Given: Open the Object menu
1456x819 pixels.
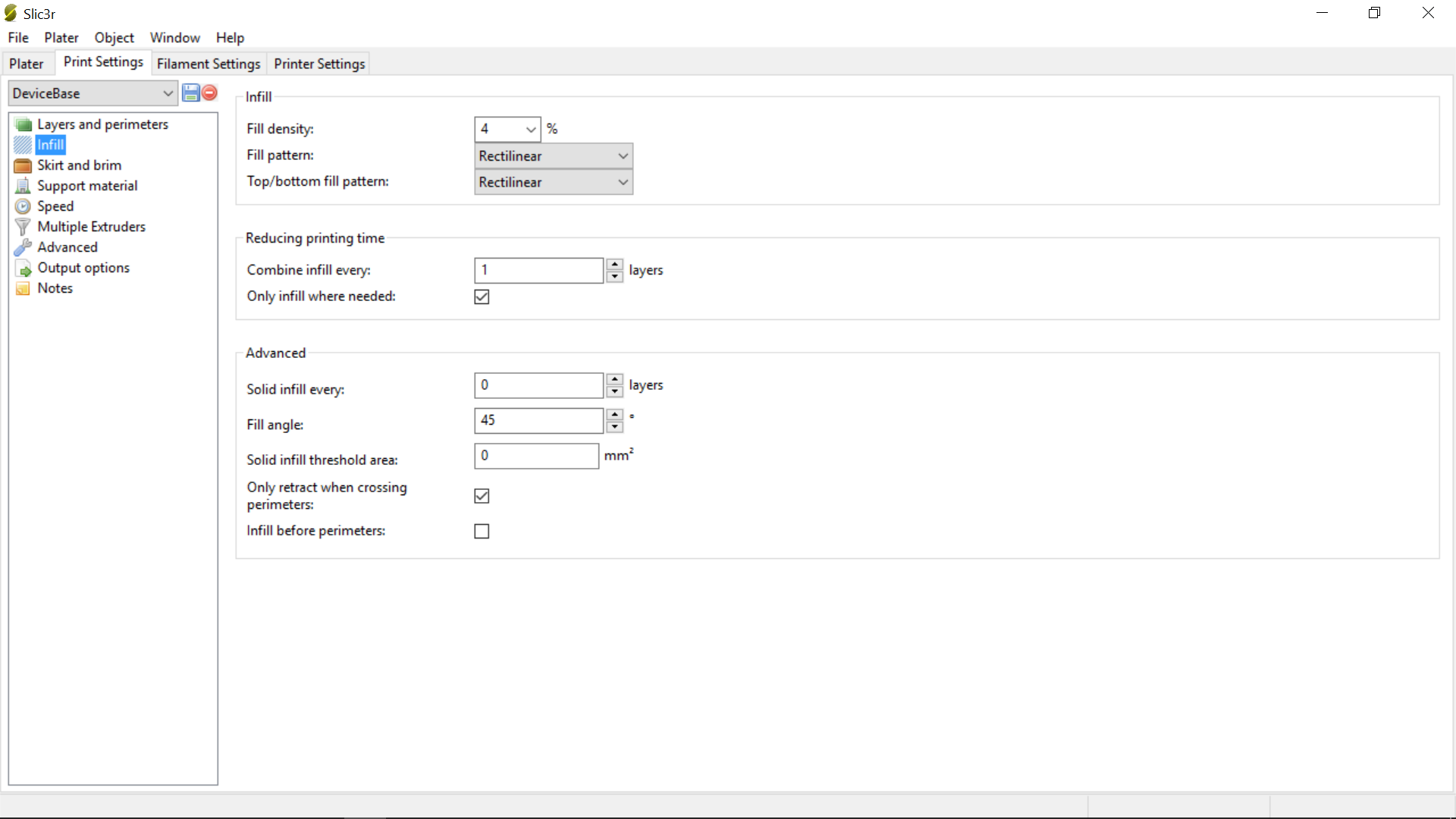Looking at the screenshot, I should click(114, 38).
